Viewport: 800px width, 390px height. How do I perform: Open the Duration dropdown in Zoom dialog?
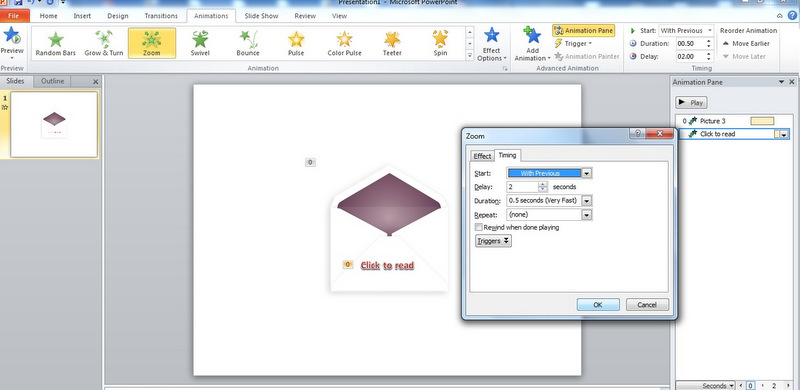pos(587,201)
